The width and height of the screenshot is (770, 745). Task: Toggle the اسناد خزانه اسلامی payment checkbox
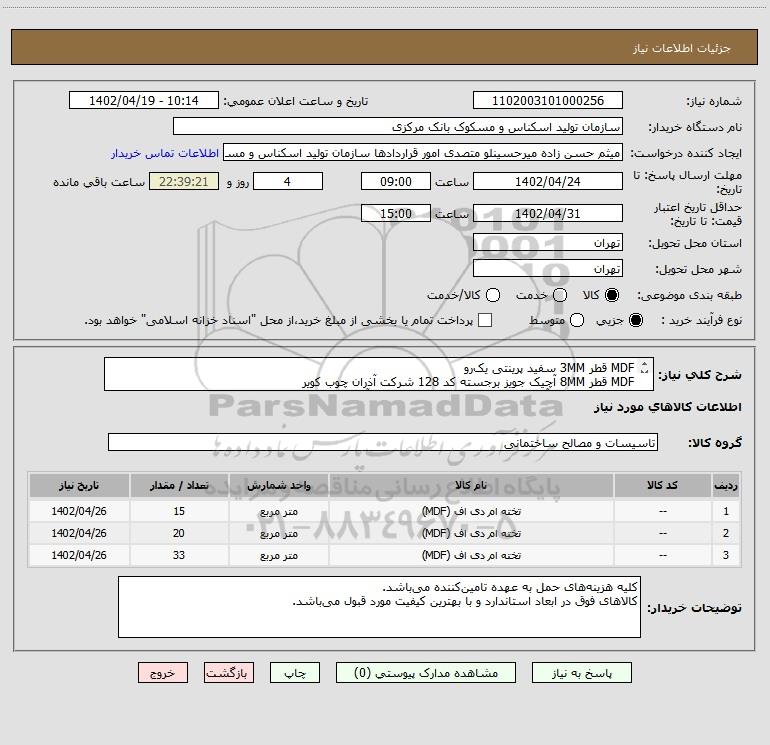tap(485, 320)
